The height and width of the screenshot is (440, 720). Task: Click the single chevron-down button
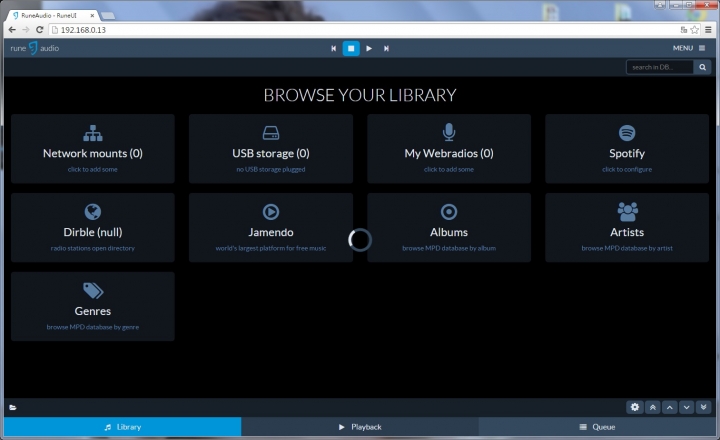click(x=686, y=407)
